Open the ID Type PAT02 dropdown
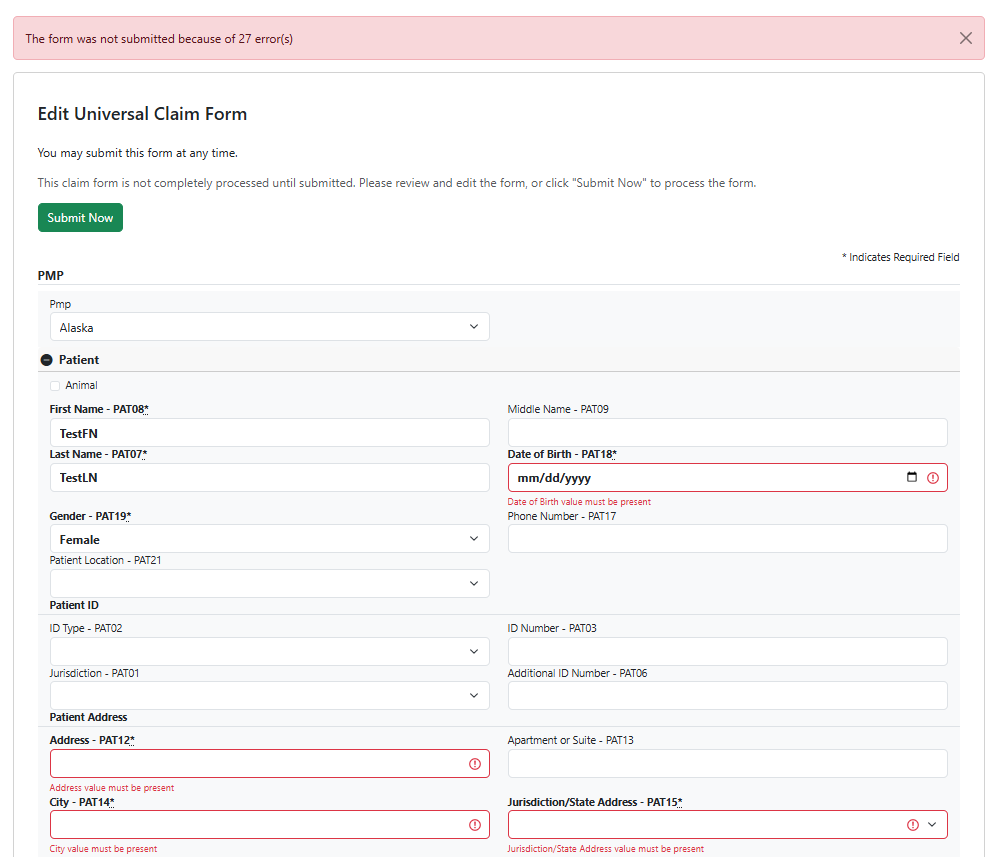998x857 pixels. pos(270,651)
